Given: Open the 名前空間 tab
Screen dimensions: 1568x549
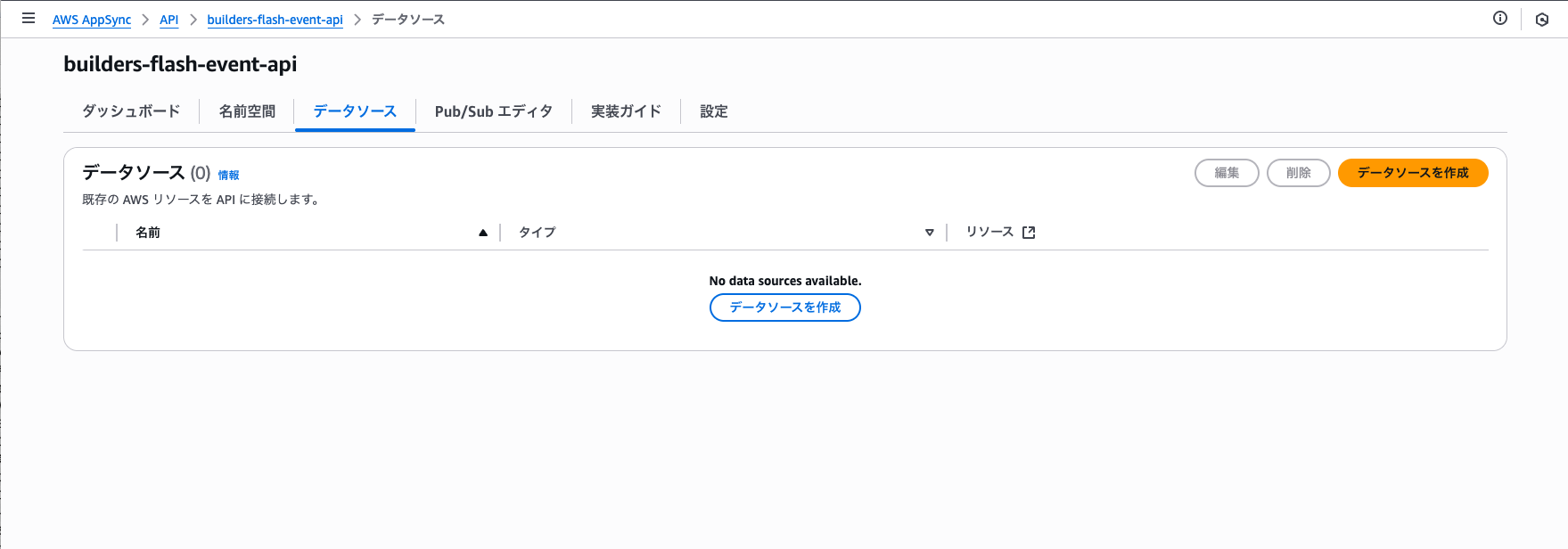Looking at the screenshot, I should tap(247, 111).
